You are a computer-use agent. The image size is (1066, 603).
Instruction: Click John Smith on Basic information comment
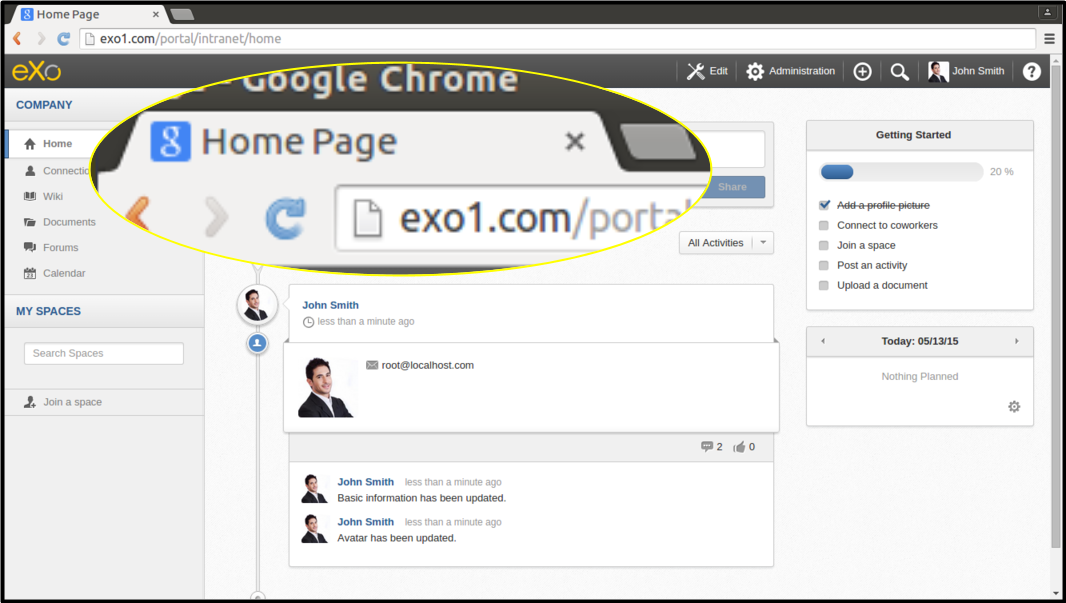coord(366,482)
